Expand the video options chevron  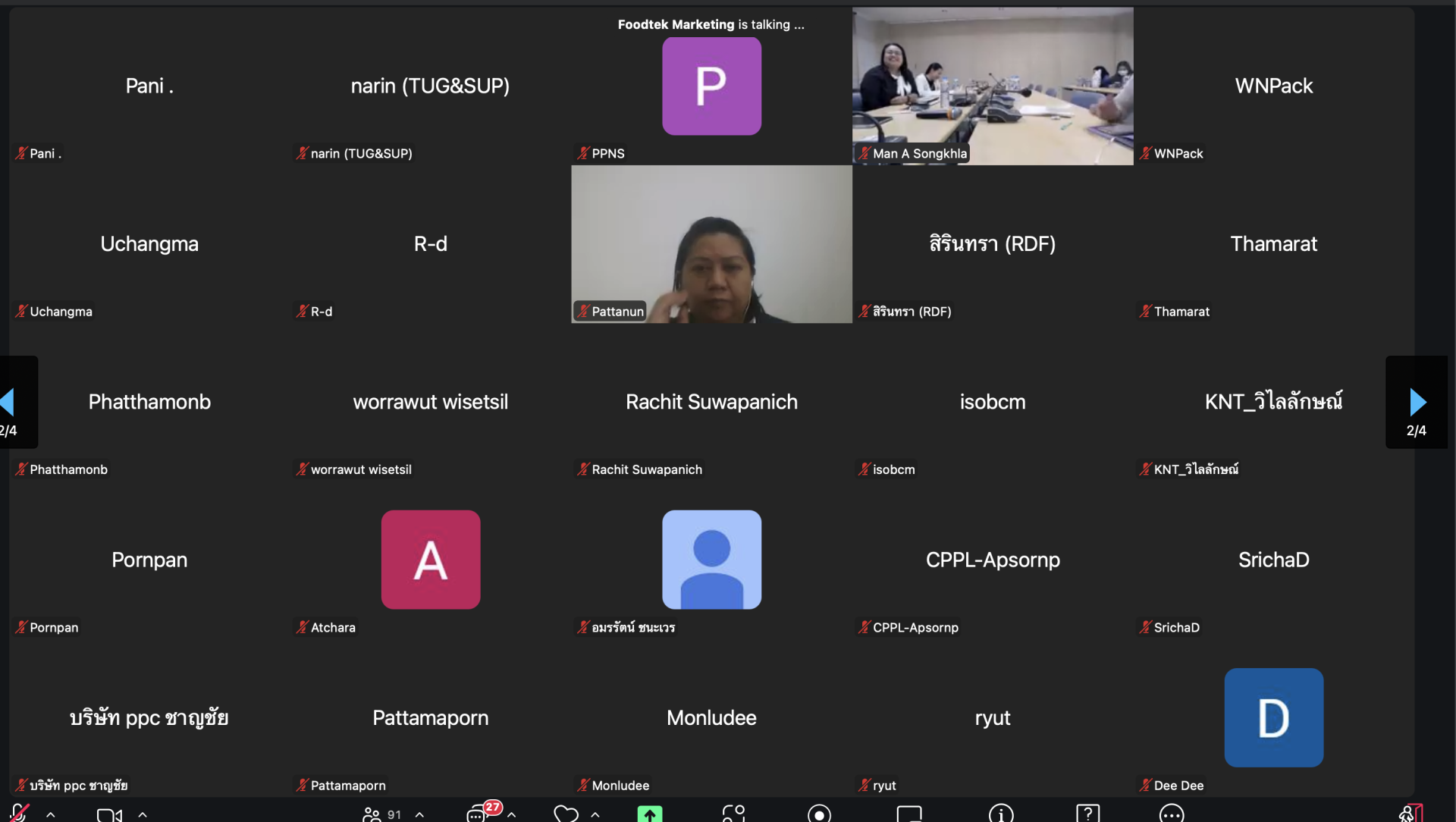(x=143, y=815)
